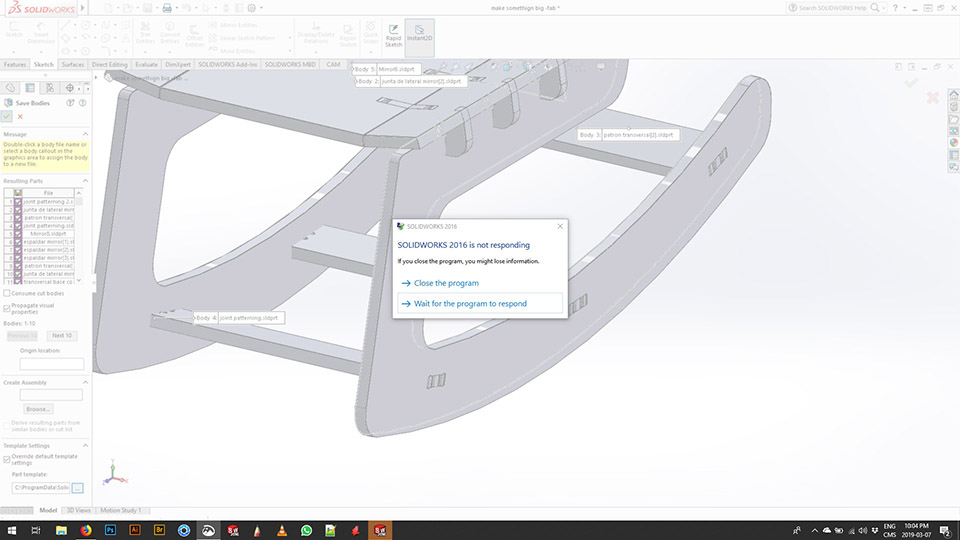Accept Save Bodies with green checkmark
960x540 pixels.
coord(7,116)
